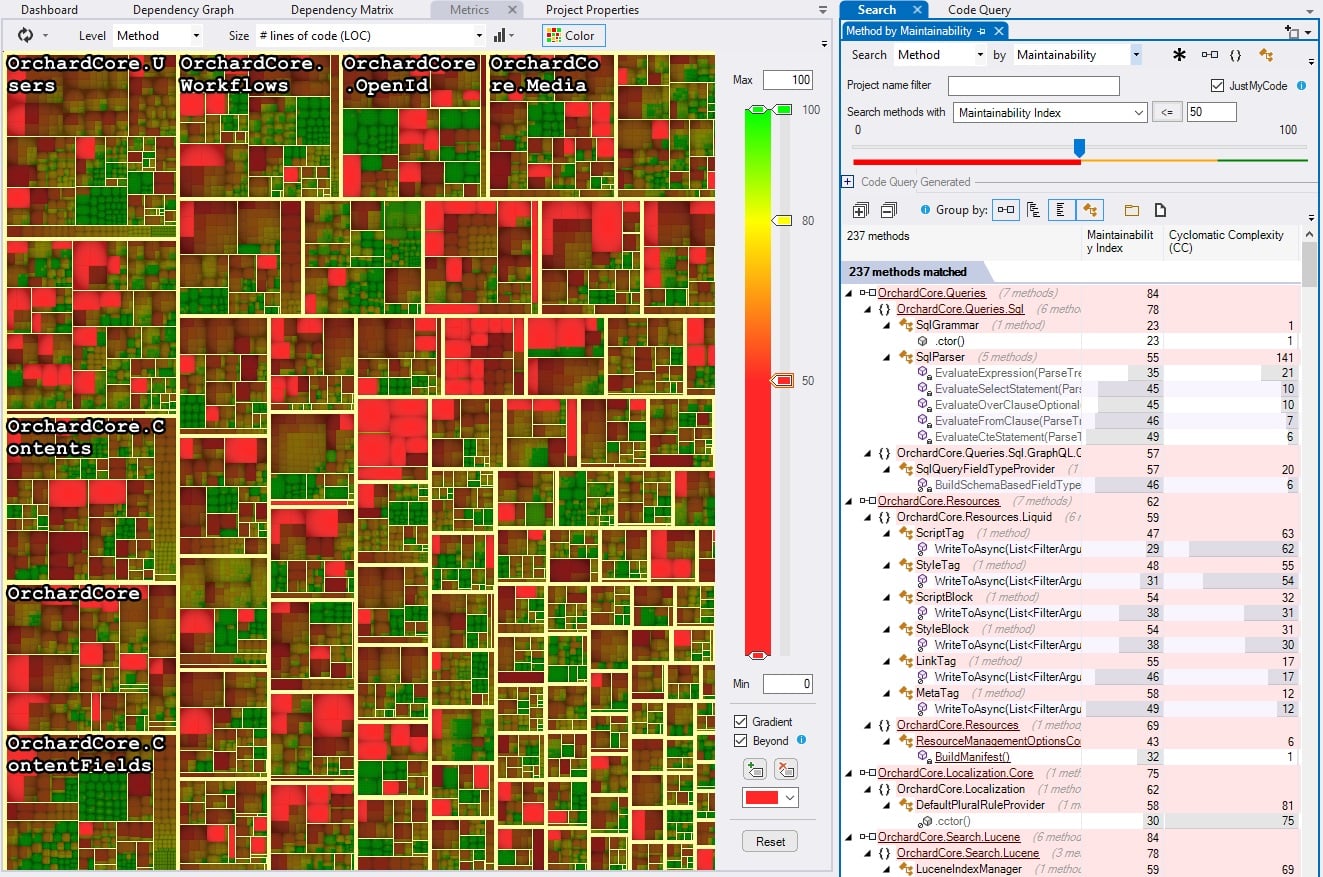Click the assembly search icon beside the asterisk
1323x877 pixels.
click(1209, 55)
